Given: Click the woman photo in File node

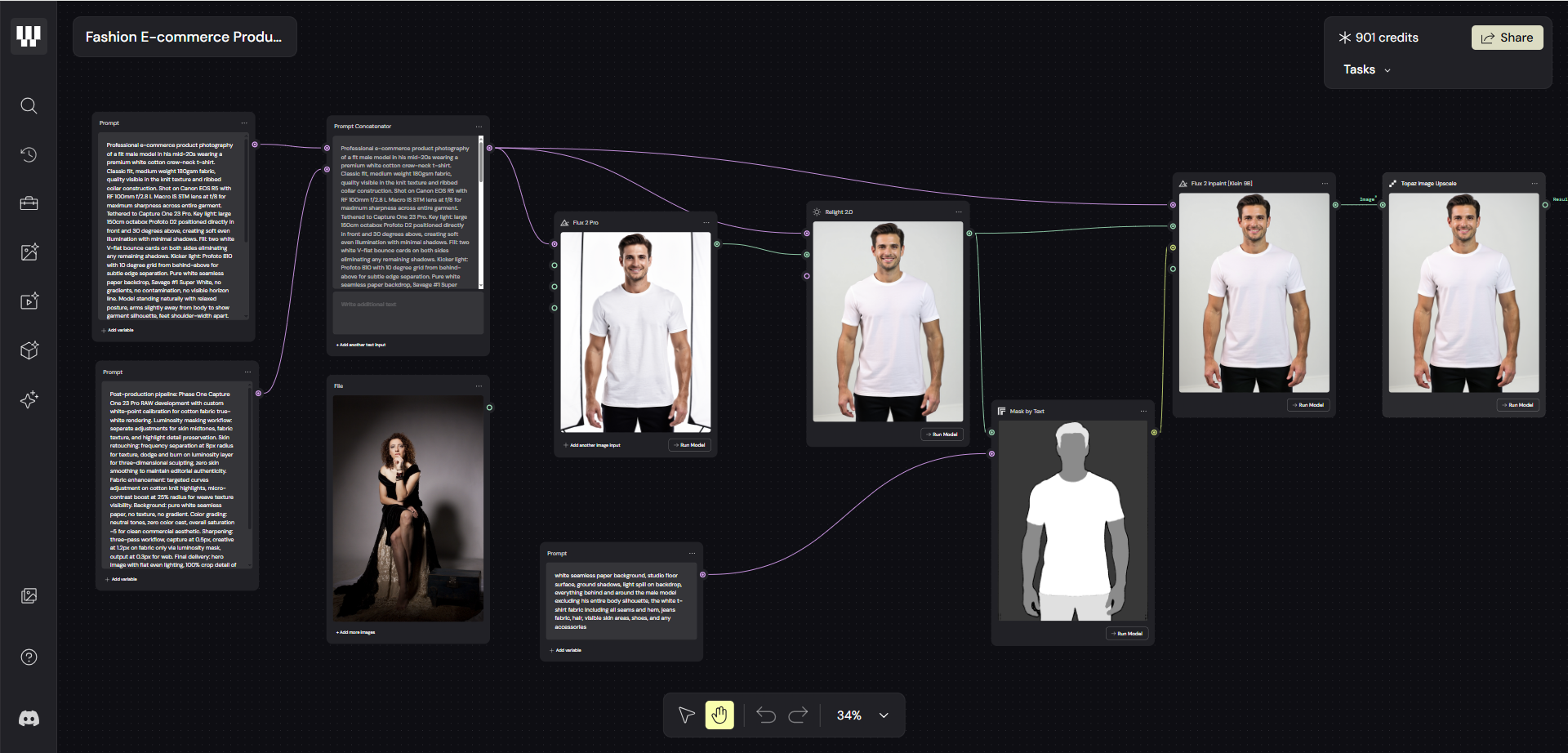Looking at the screenshot, I should (408, 508).
